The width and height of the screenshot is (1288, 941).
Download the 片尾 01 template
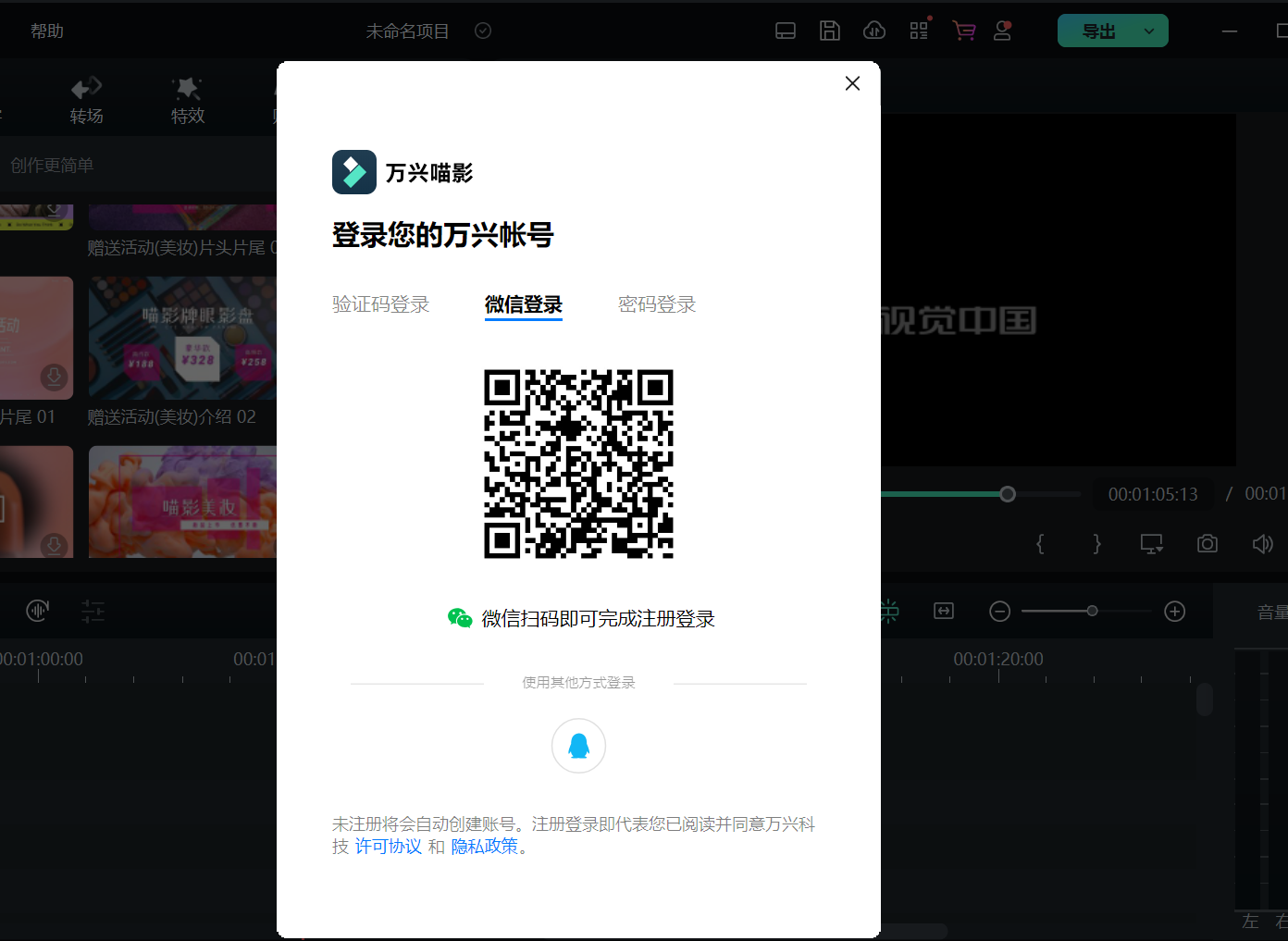(55, 377)
